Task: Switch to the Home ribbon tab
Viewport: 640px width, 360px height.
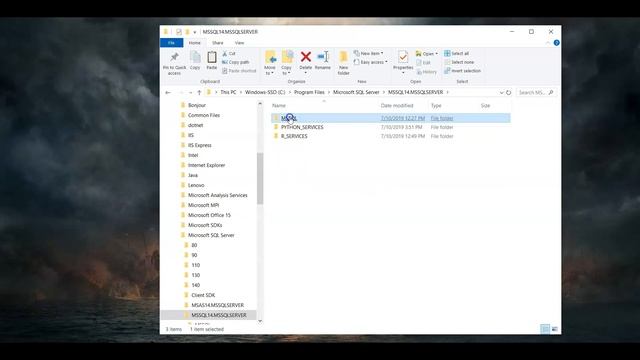Action: [195, 43]
